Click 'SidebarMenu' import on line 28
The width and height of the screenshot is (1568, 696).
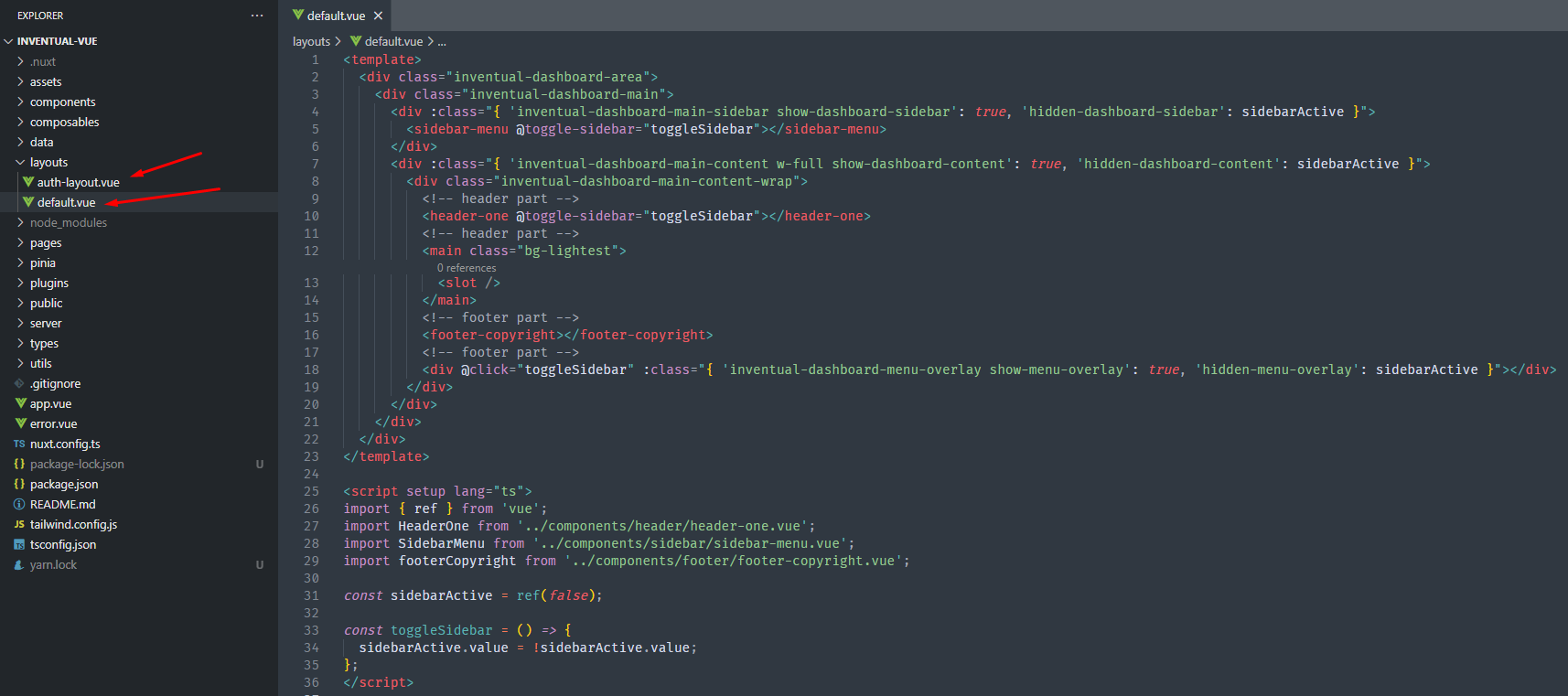pos(441,543)
